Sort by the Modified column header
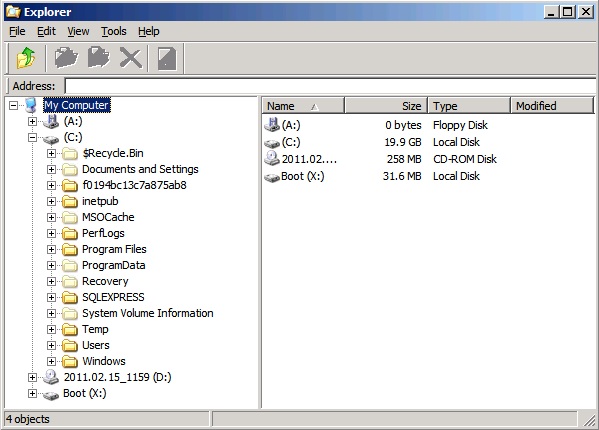The image size is (599, 430). click(x=552, y=106)
